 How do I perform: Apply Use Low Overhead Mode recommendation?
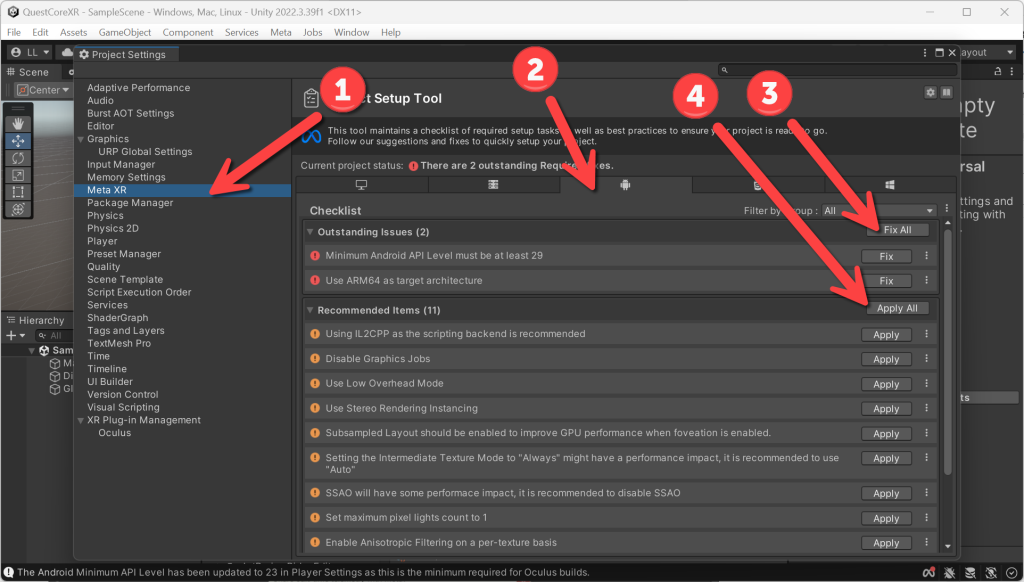(x=886, y=384)
